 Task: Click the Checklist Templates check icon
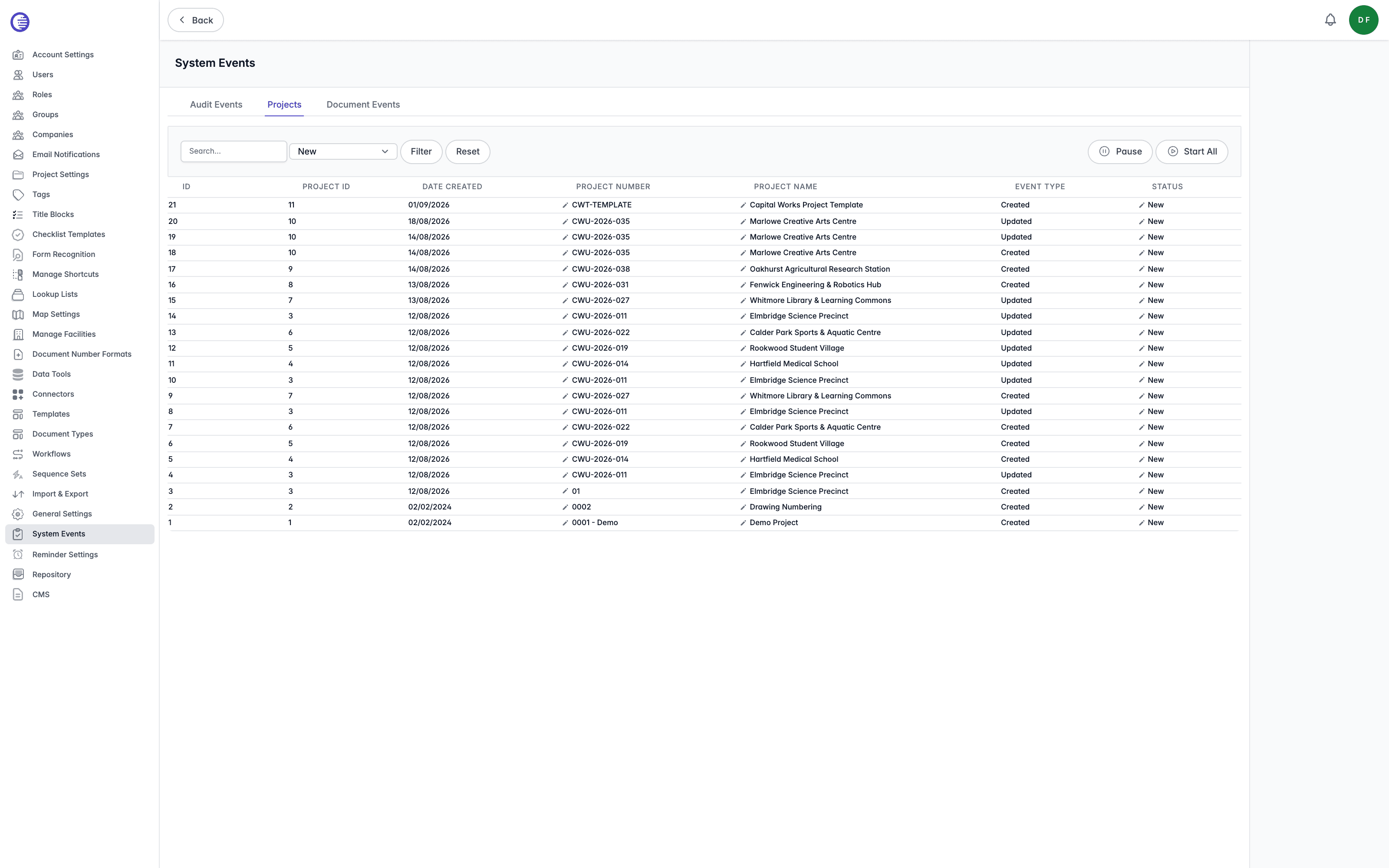pos(18,234)
